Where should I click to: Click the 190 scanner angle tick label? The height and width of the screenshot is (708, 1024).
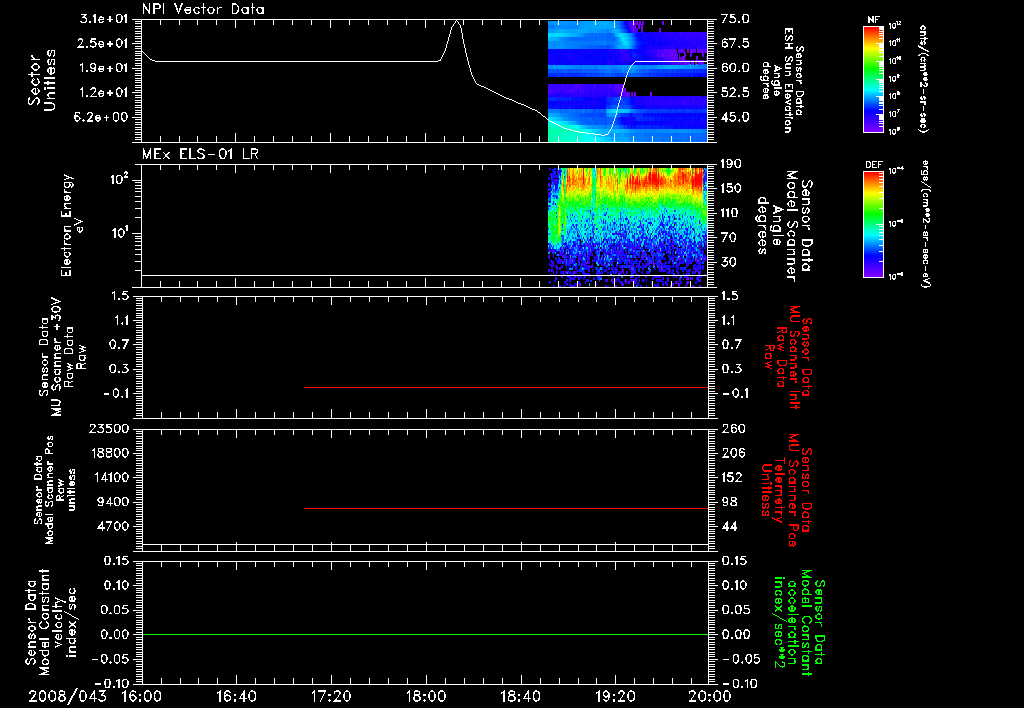(x=731, y=164)
